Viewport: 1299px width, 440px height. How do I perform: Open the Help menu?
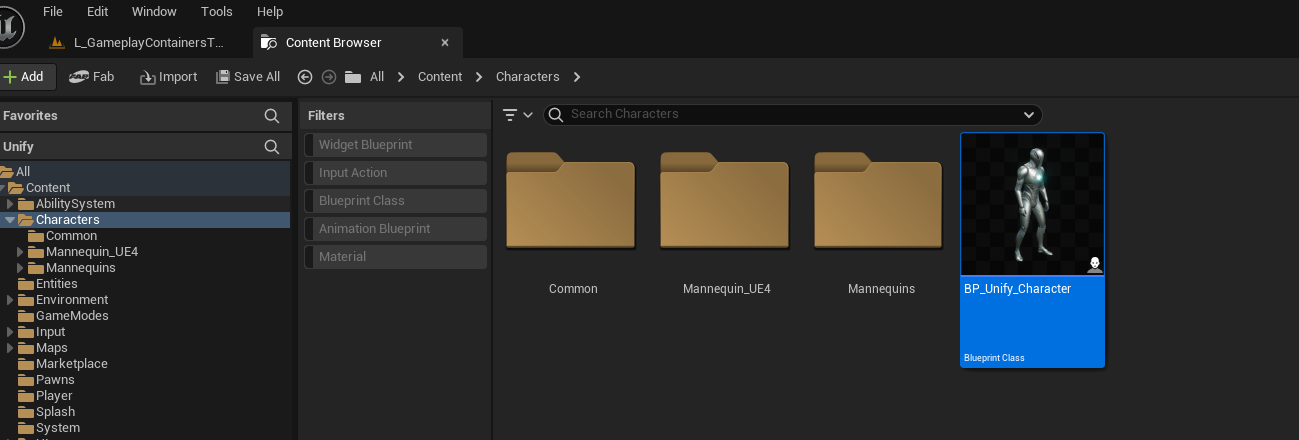point(270,12)
